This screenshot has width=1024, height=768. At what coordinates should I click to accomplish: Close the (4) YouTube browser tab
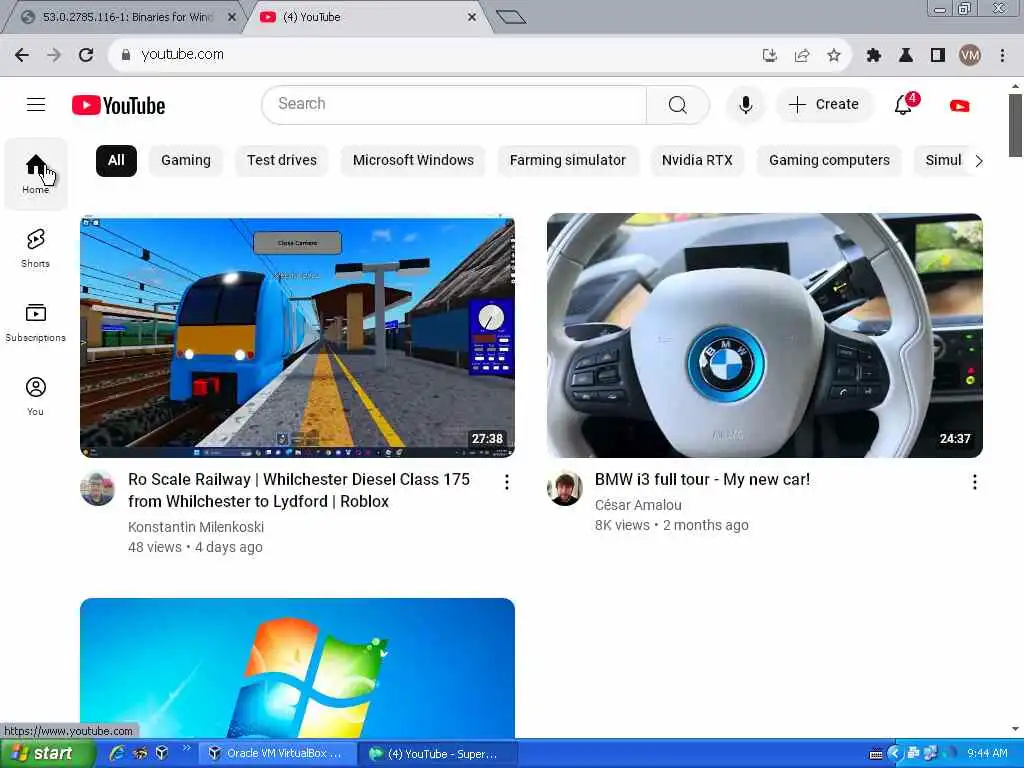(x=472, y=18)
